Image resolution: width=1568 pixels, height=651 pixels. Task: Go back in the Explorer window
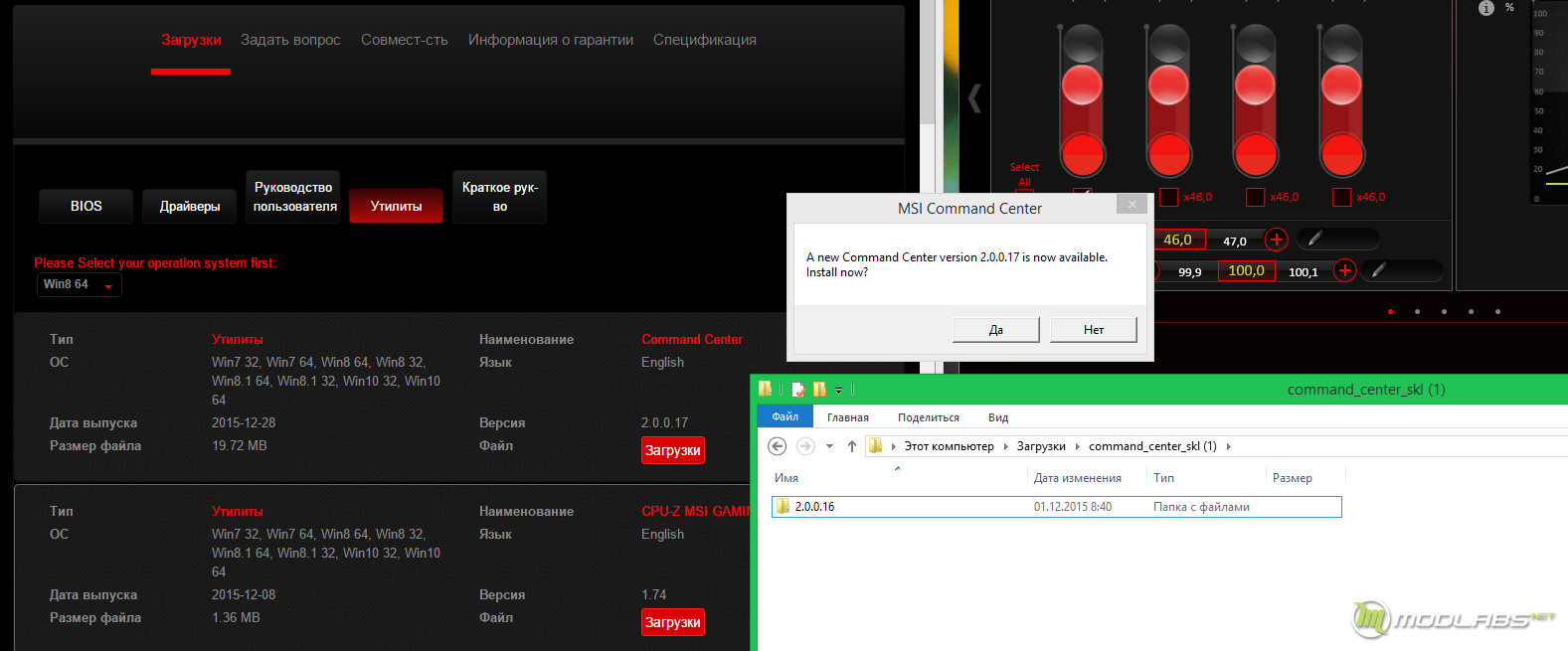(x=778, y=446)
